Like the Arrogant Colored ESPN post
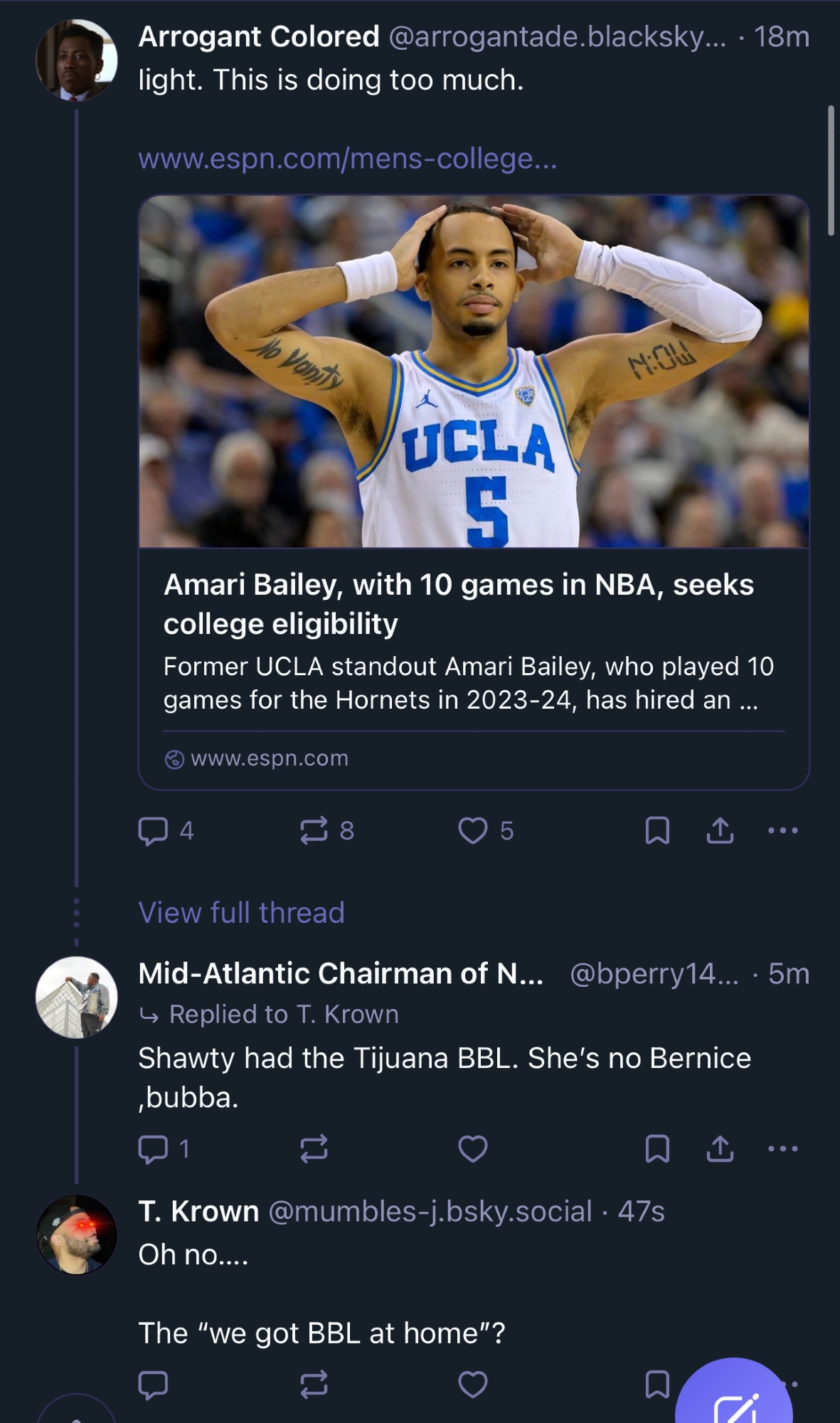Image resolution: width=840 pixels, height=1423 pixels. 473,830
